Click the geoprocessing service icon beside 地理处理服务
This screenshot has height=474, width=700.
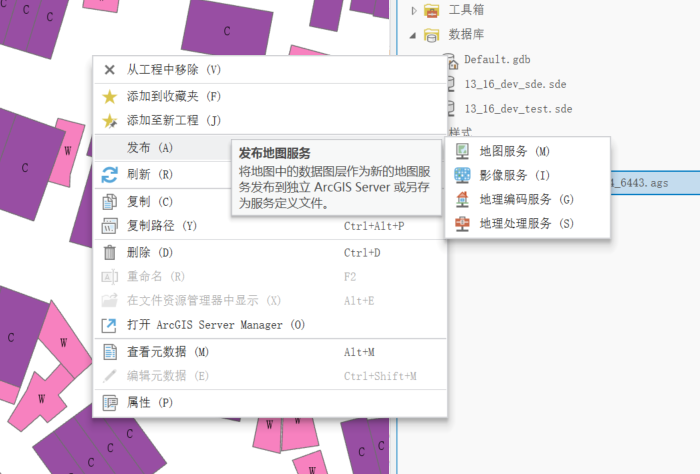[x=462, y=224]
